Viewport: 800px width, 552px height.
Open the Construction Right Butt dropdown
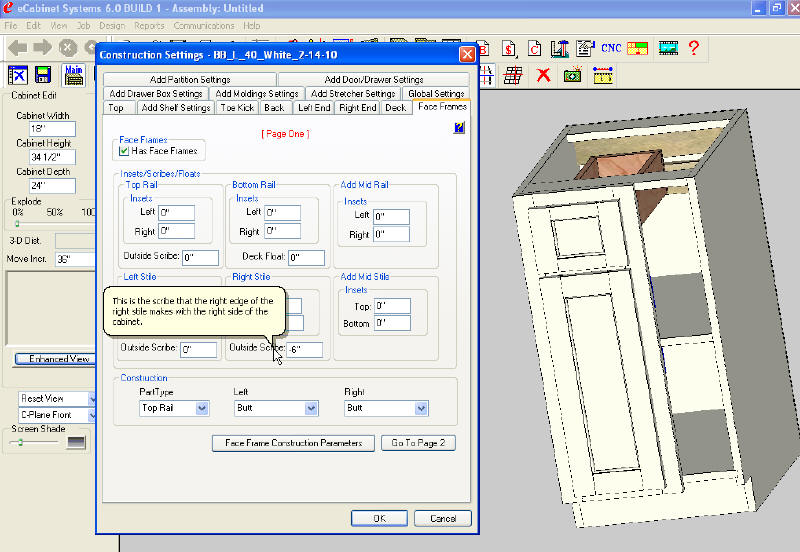pos(386,408)
